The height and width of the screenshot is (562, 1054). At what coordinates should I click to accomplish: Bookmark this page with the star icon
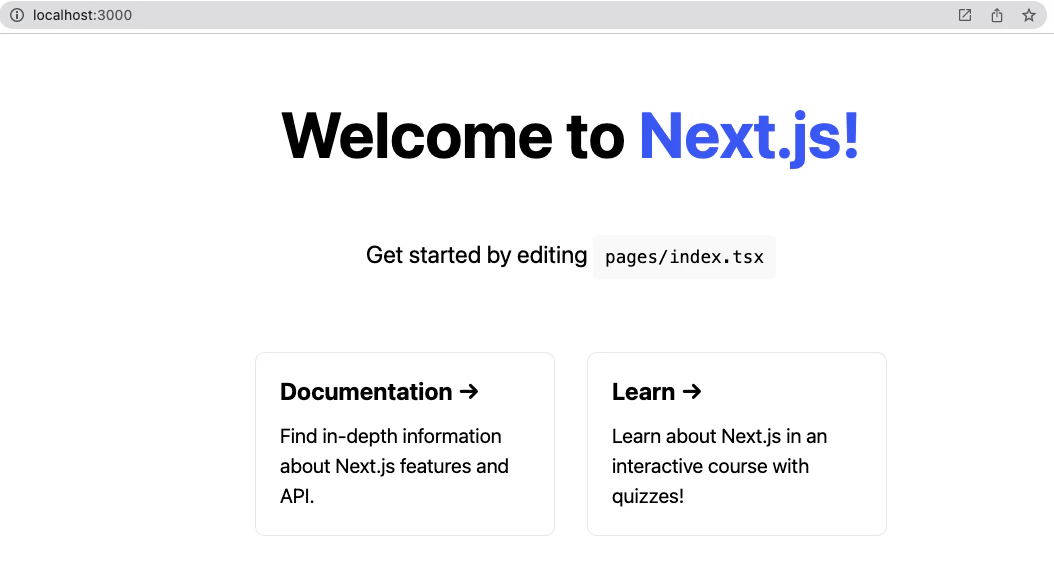(1028, 15)
